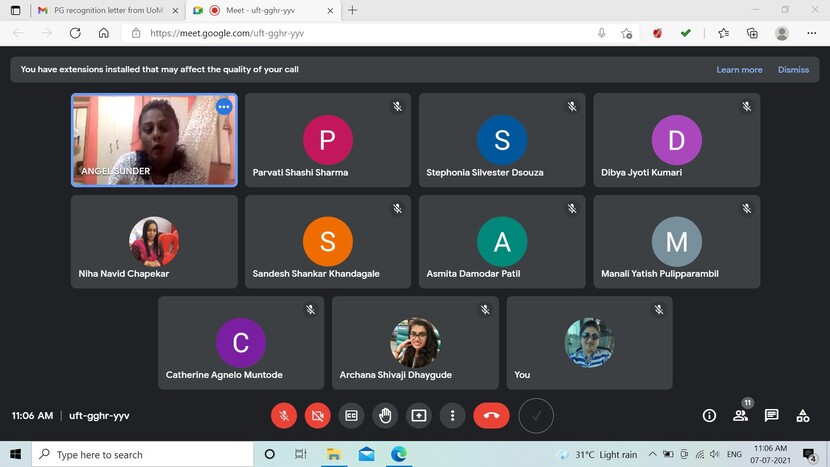Toggle closed captions button
830x467 pixels.
pos(351,415)
